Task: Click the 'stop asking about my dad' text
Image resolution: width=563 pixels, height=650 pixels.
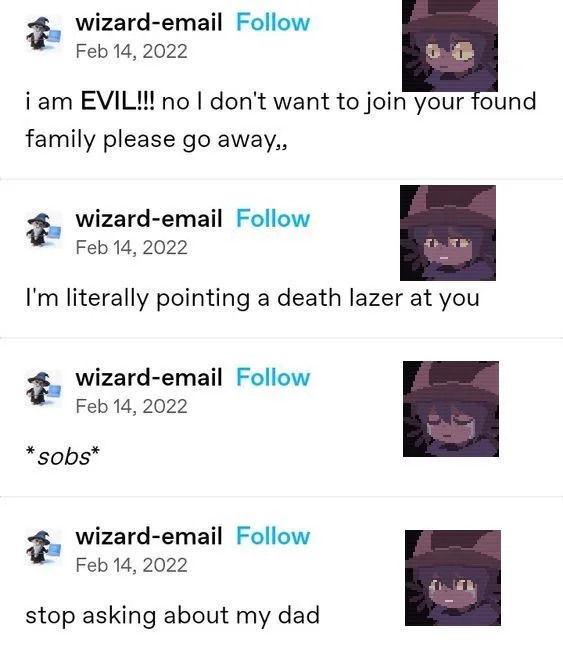Action: (172, 616)
